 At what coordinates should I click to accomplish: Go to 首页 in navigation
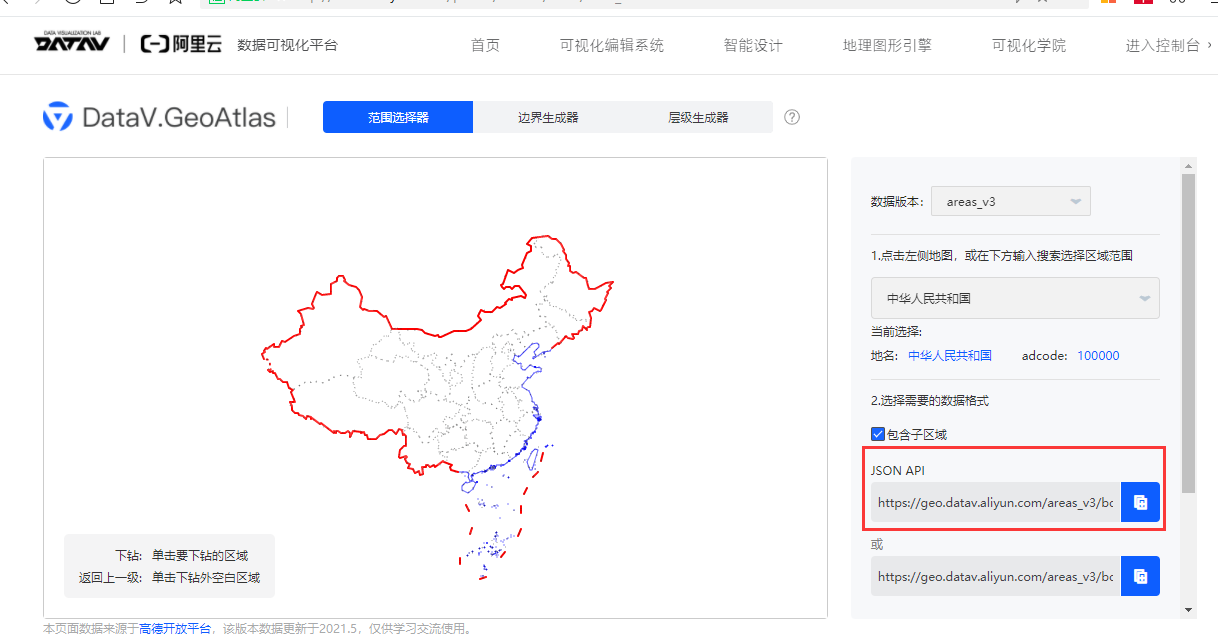485,45
